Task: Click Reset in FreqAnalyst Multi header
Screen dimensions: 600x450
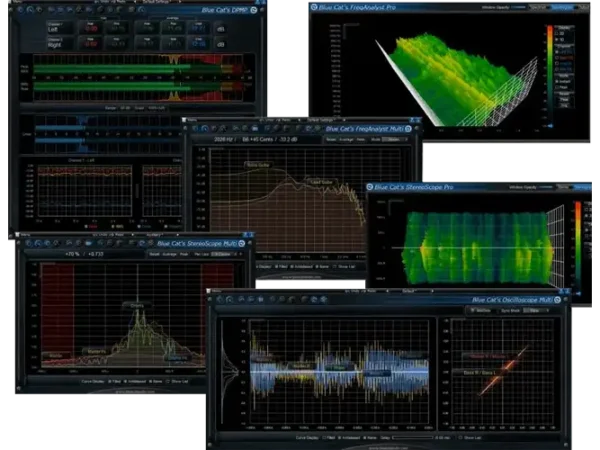Action: [x=331, y=140]
